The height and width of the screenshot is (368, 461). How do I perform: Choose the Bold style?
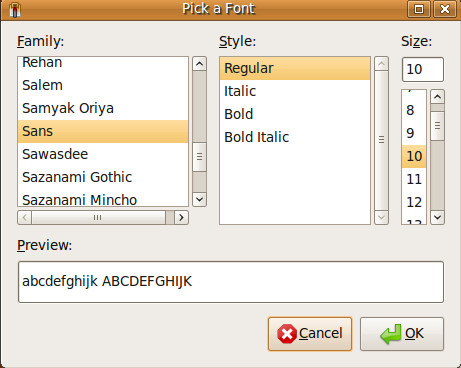coord(295,114)
